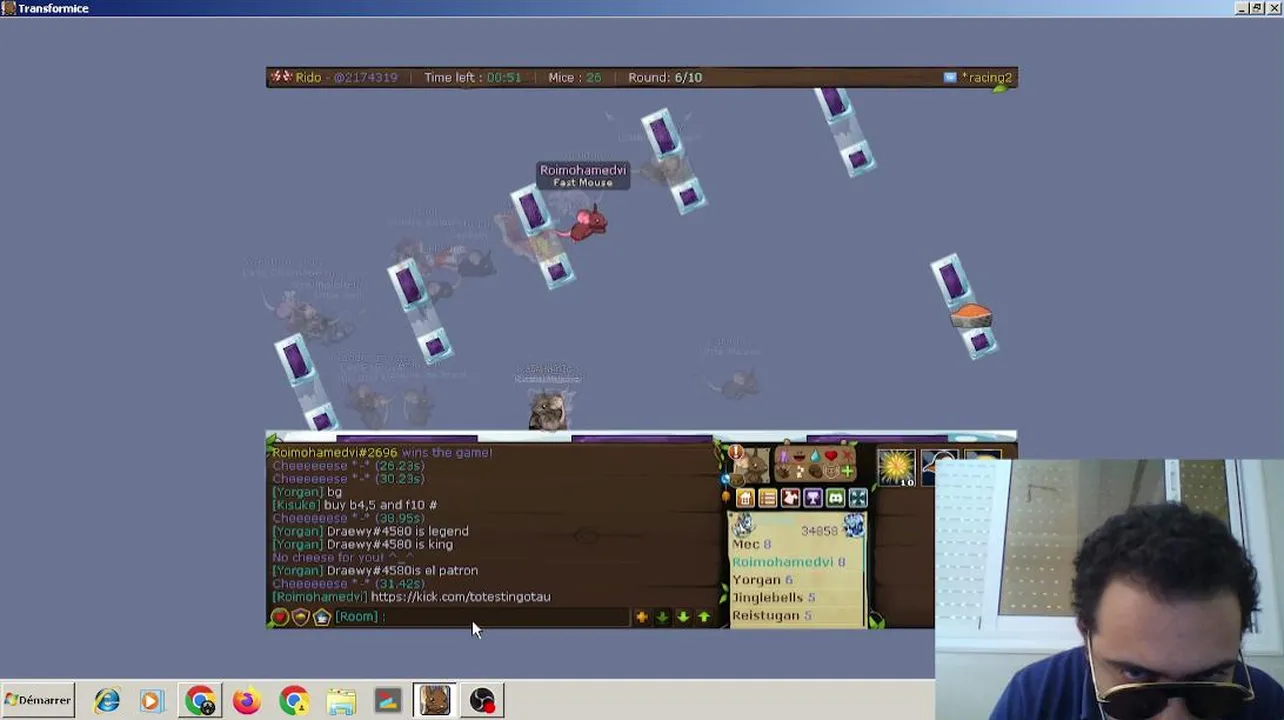1284x720 pixels.
Task: Click the Time left 00:51 counter
Action: (472, 77)
